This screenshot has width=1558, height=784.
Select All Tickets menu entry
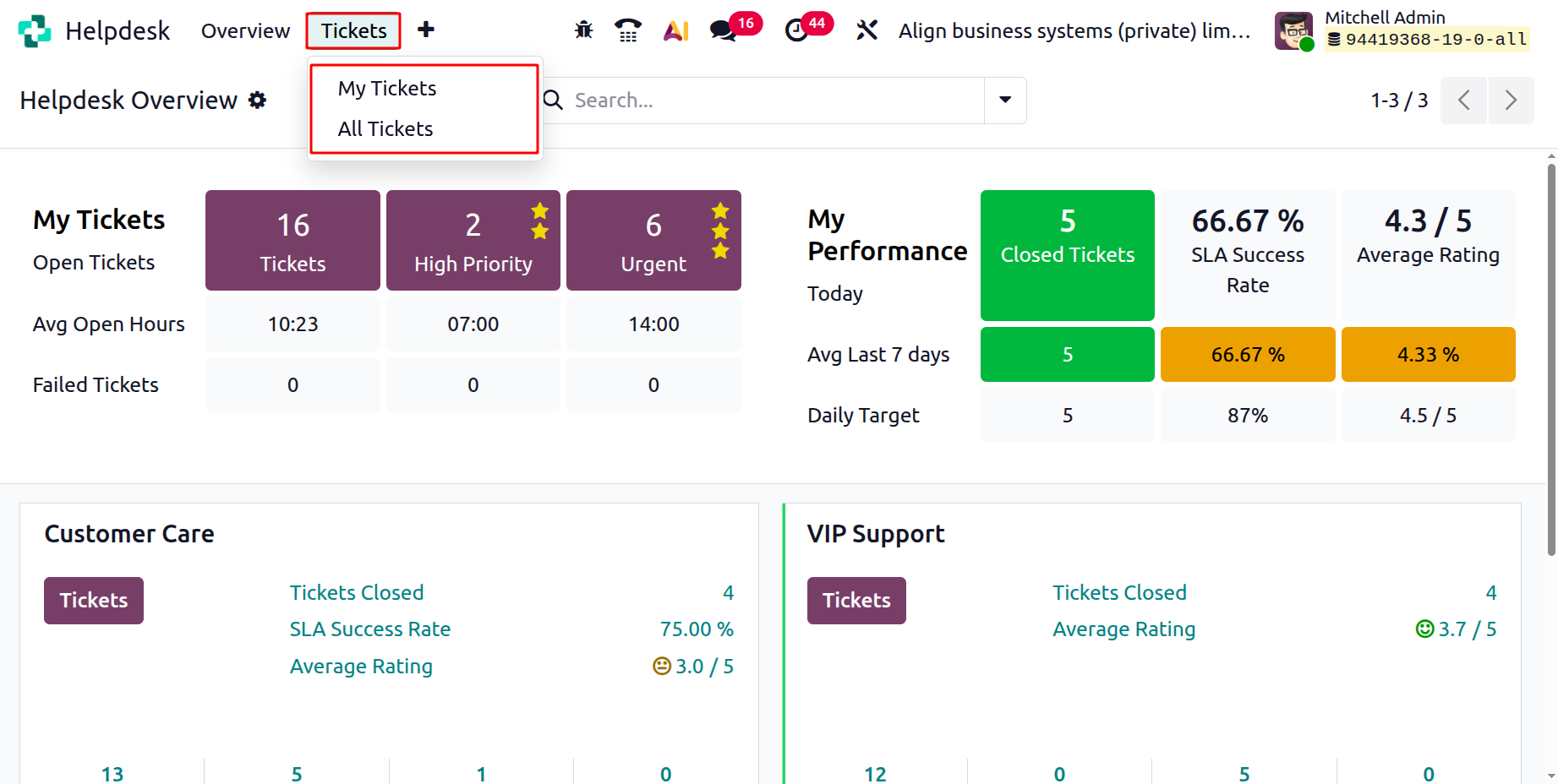tap(385, 129)
